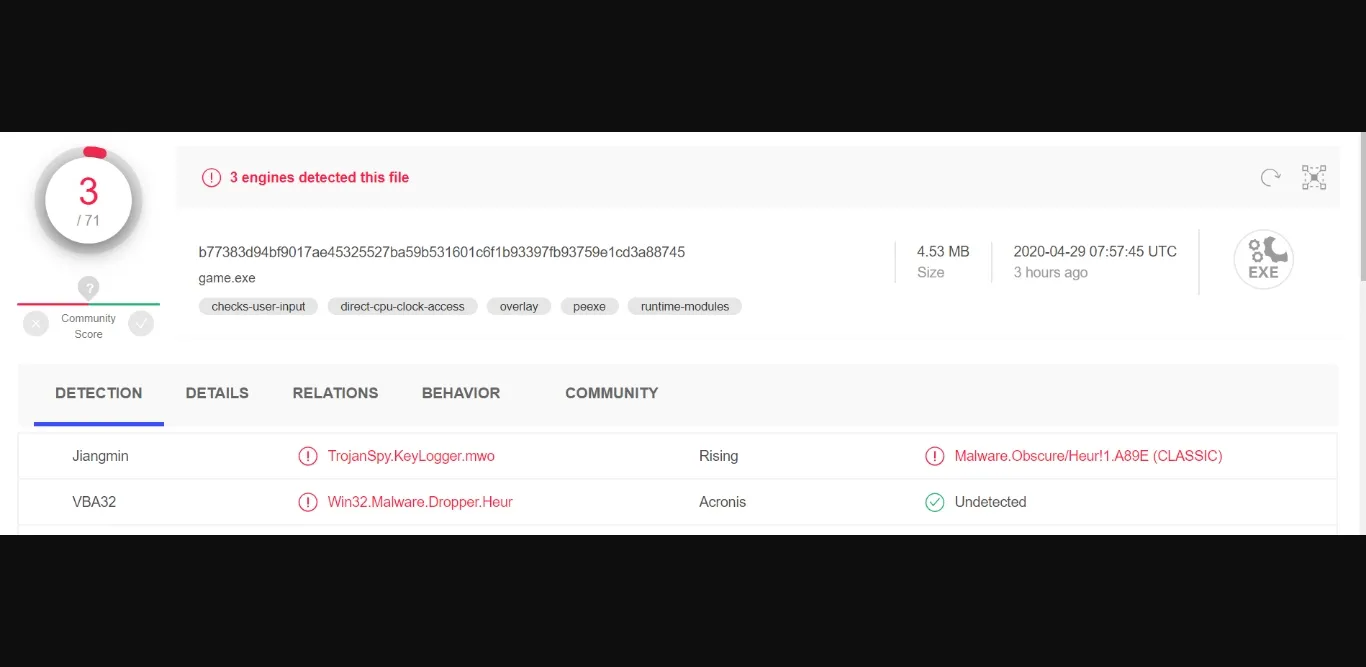Click the checks-user-input tag
Image resolution: width=1366 pixels, height=667 pixels.
258,307
